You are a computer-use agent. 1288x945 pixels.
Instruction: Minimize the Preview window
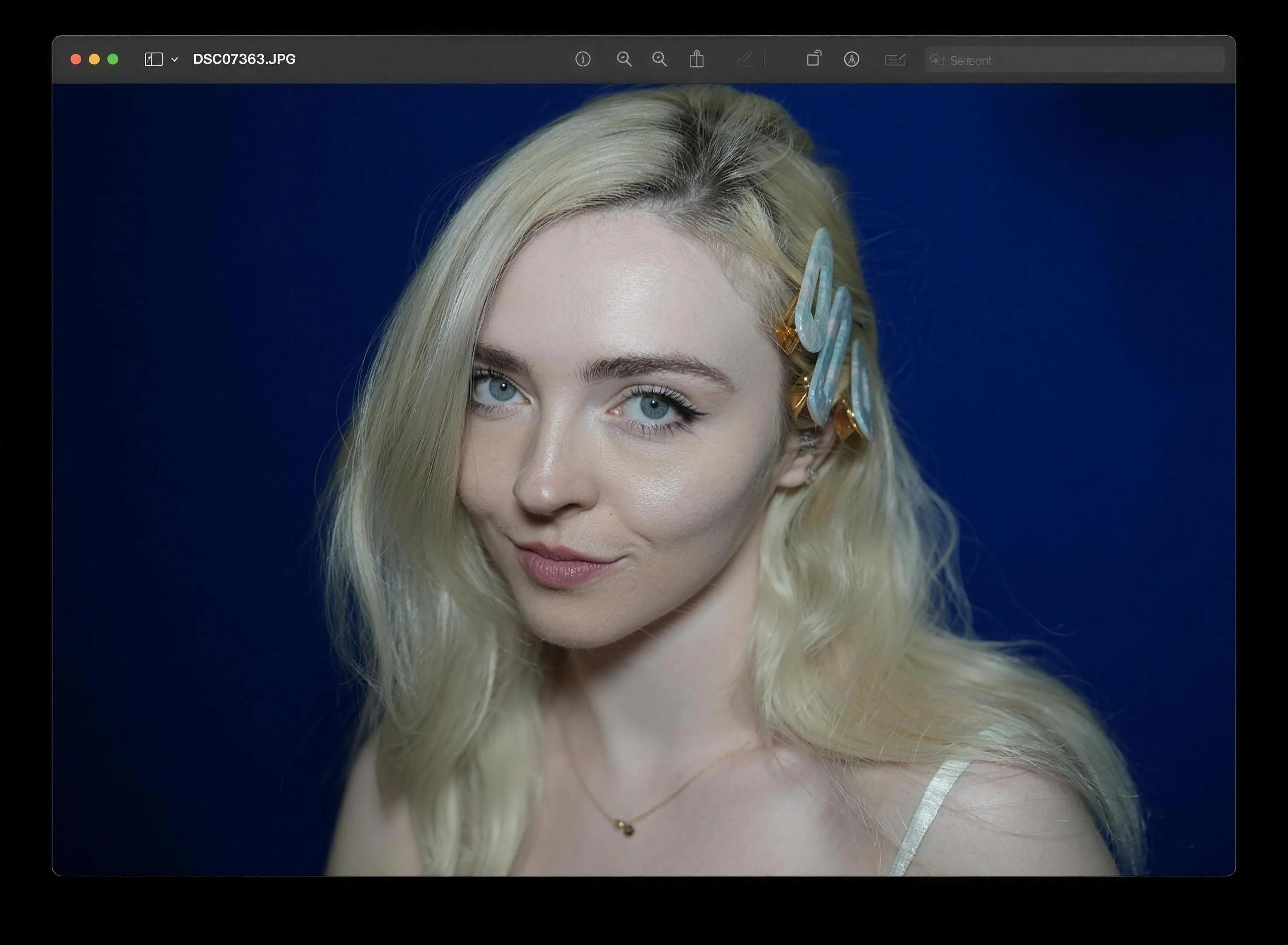tap(94, 59)
